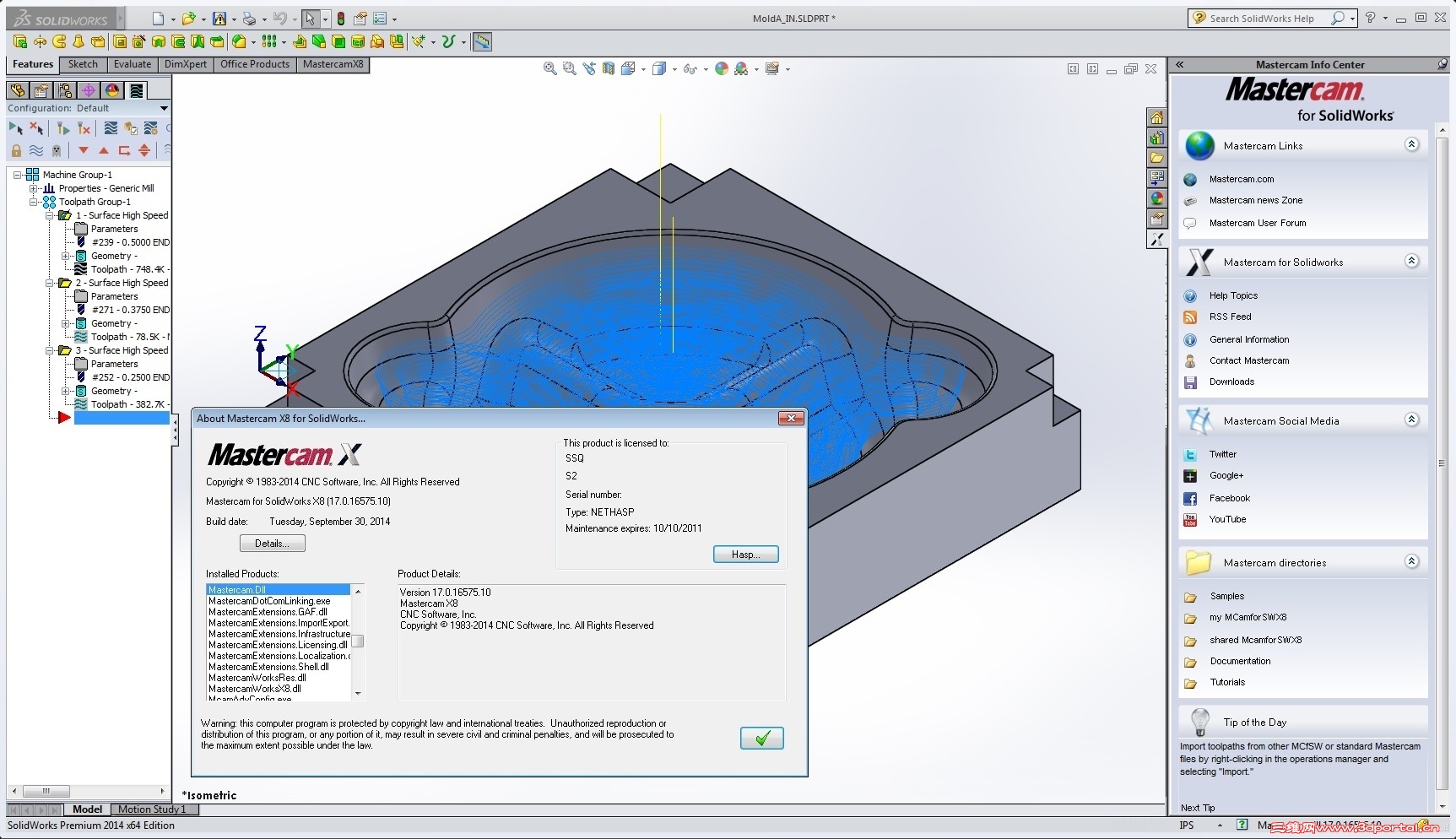
Task: Move insert arrow down red triangle
Action: click(83, 150)
